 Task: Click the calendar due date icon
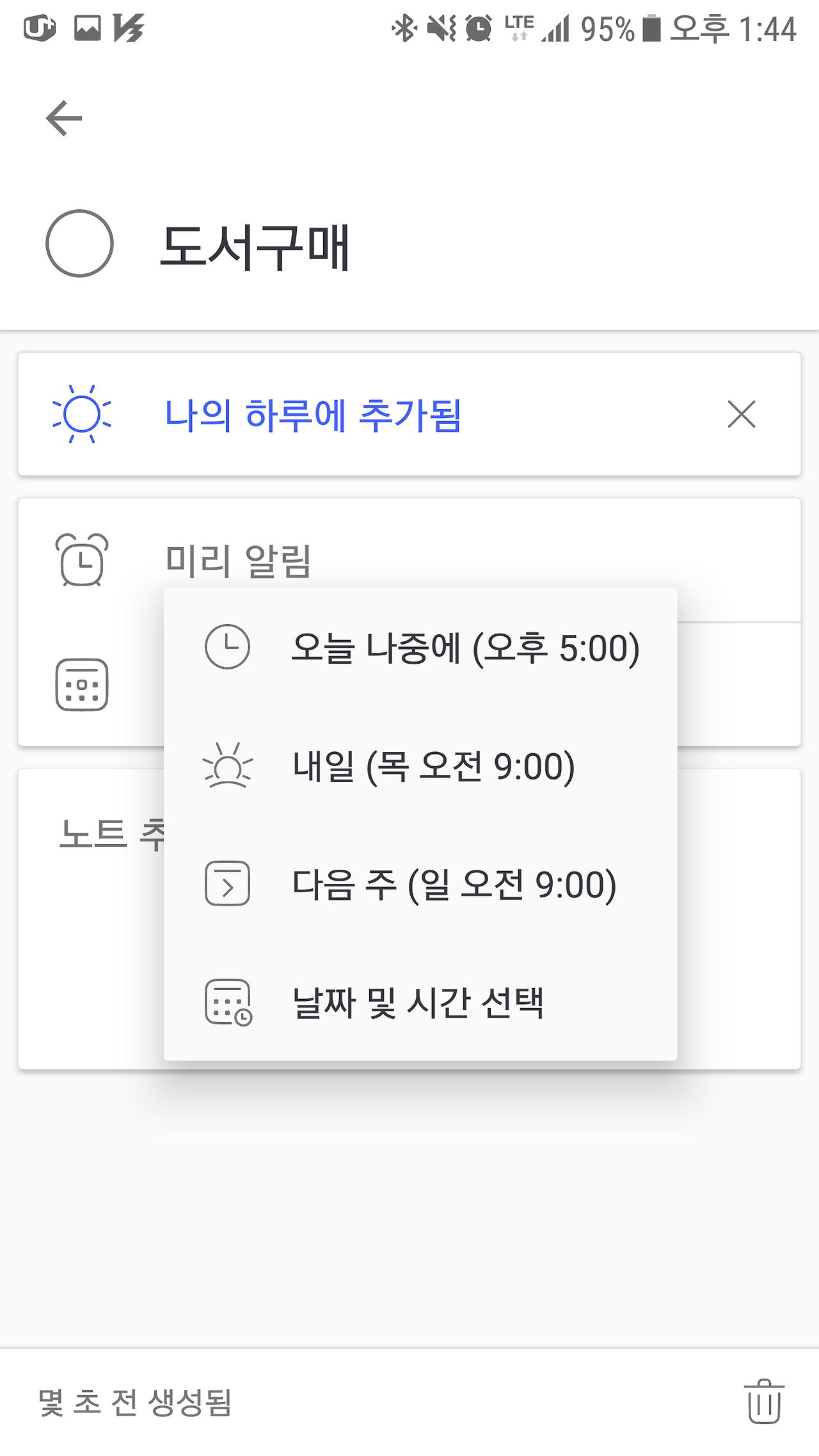[x=82, y=685]
